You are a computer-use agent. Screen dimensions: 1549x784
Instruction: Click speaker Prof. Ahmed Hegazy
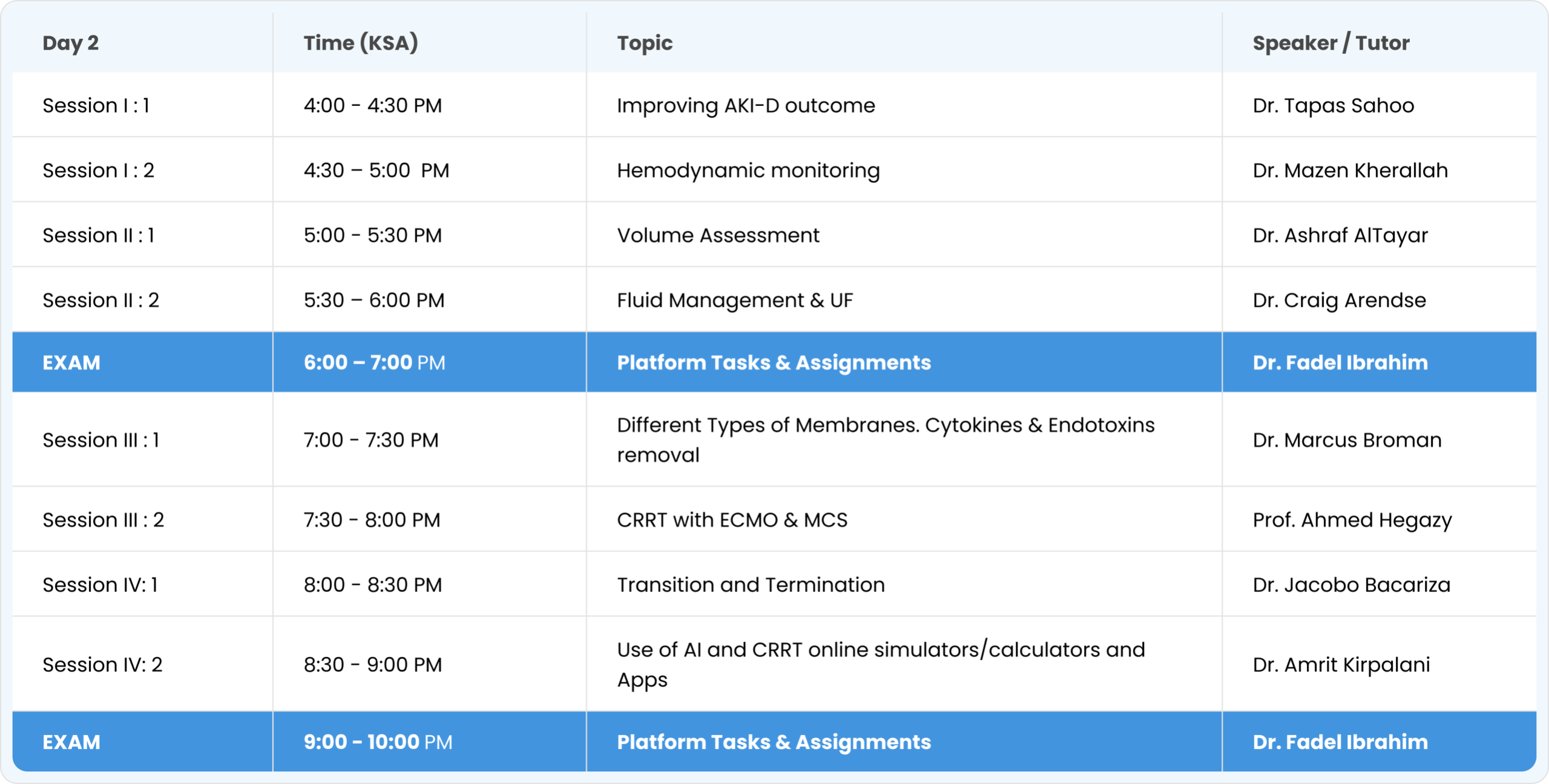(1352, 520)
